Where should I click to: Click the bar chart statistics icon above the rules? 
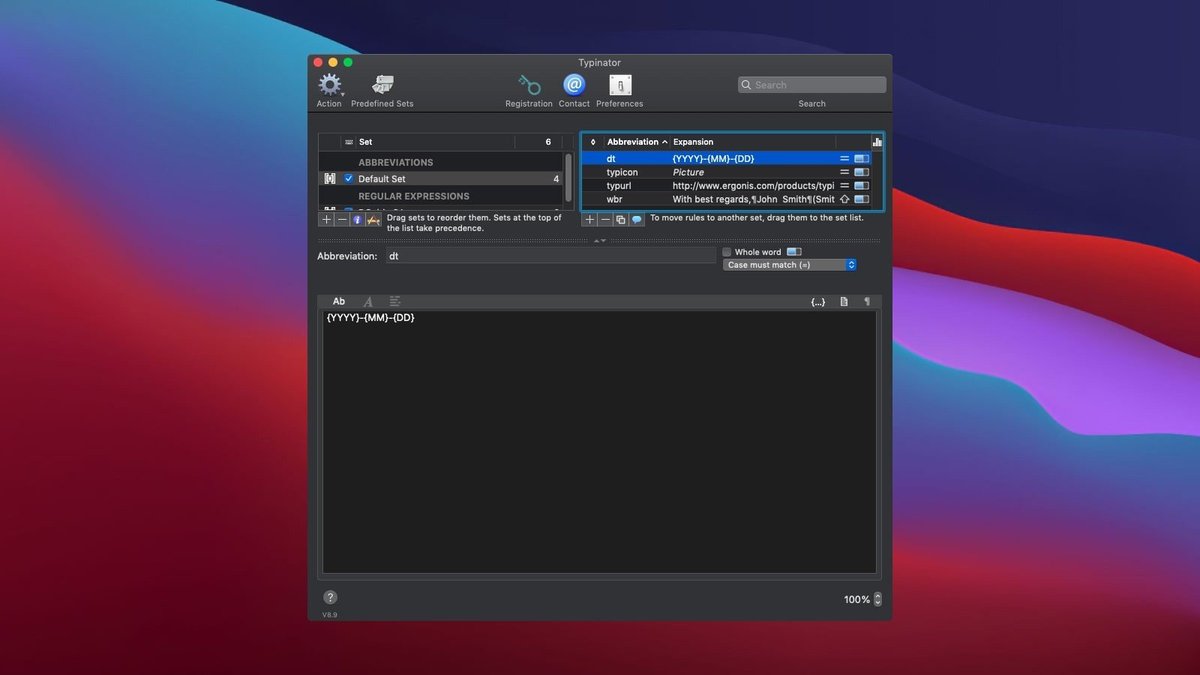tap(877, 141)
